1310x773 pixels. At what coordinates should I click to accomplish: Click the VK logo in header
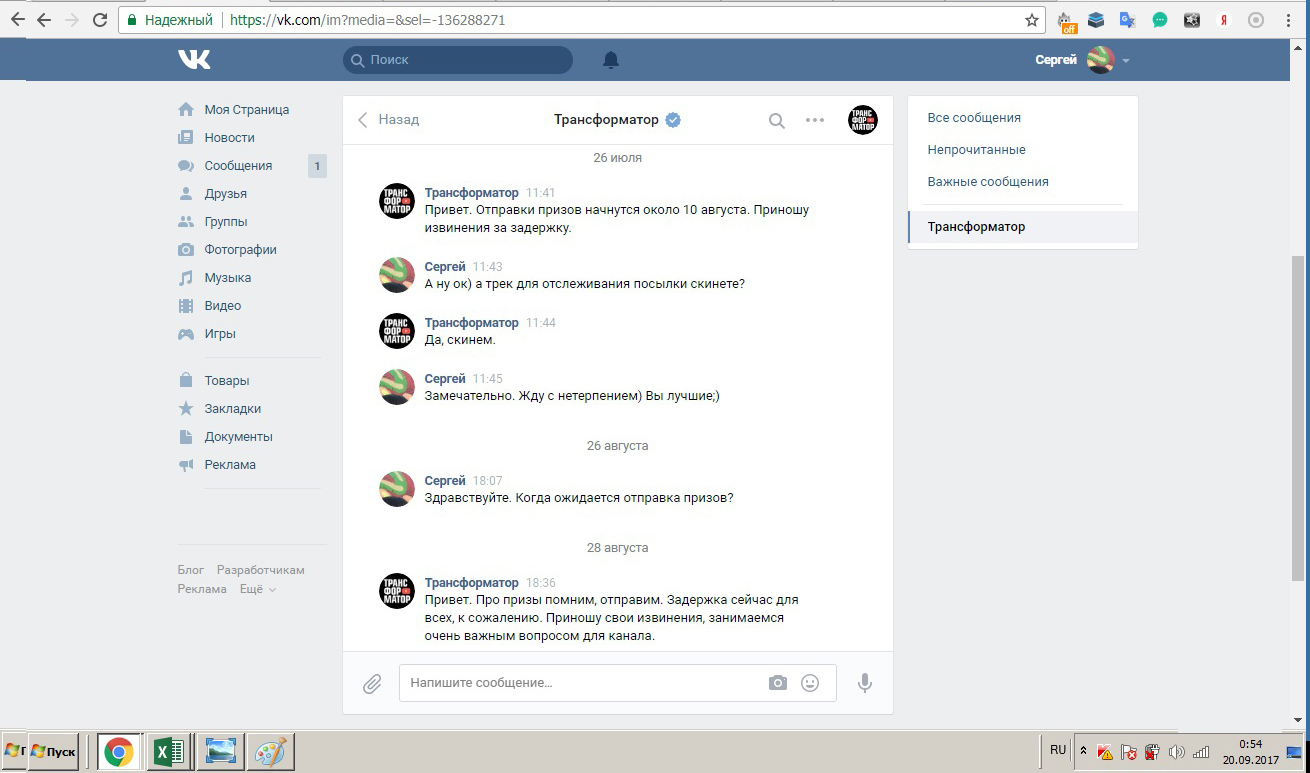194,60
